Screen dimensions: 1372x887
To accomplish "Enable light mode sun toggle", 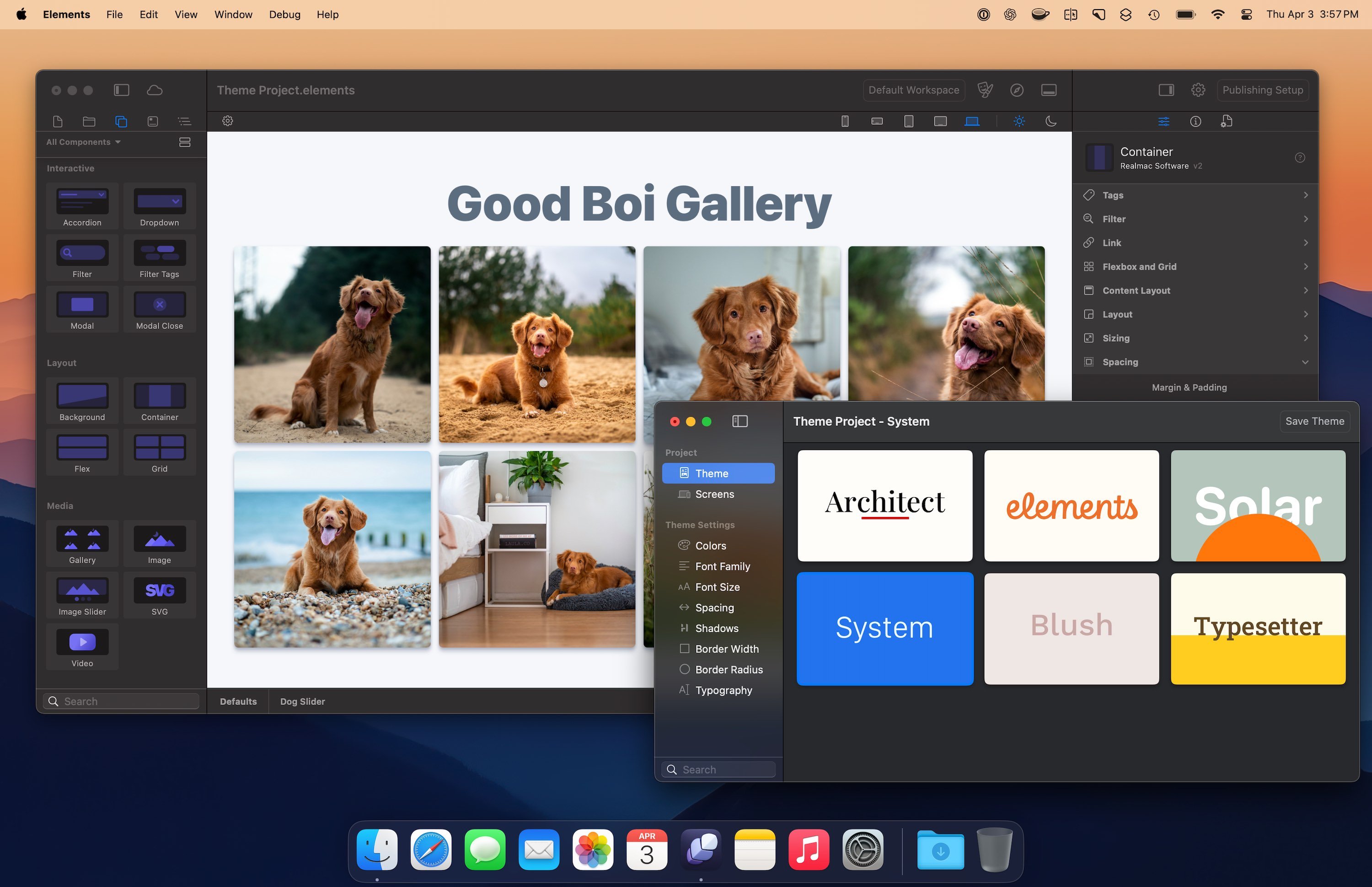I will pos(1019,121).
